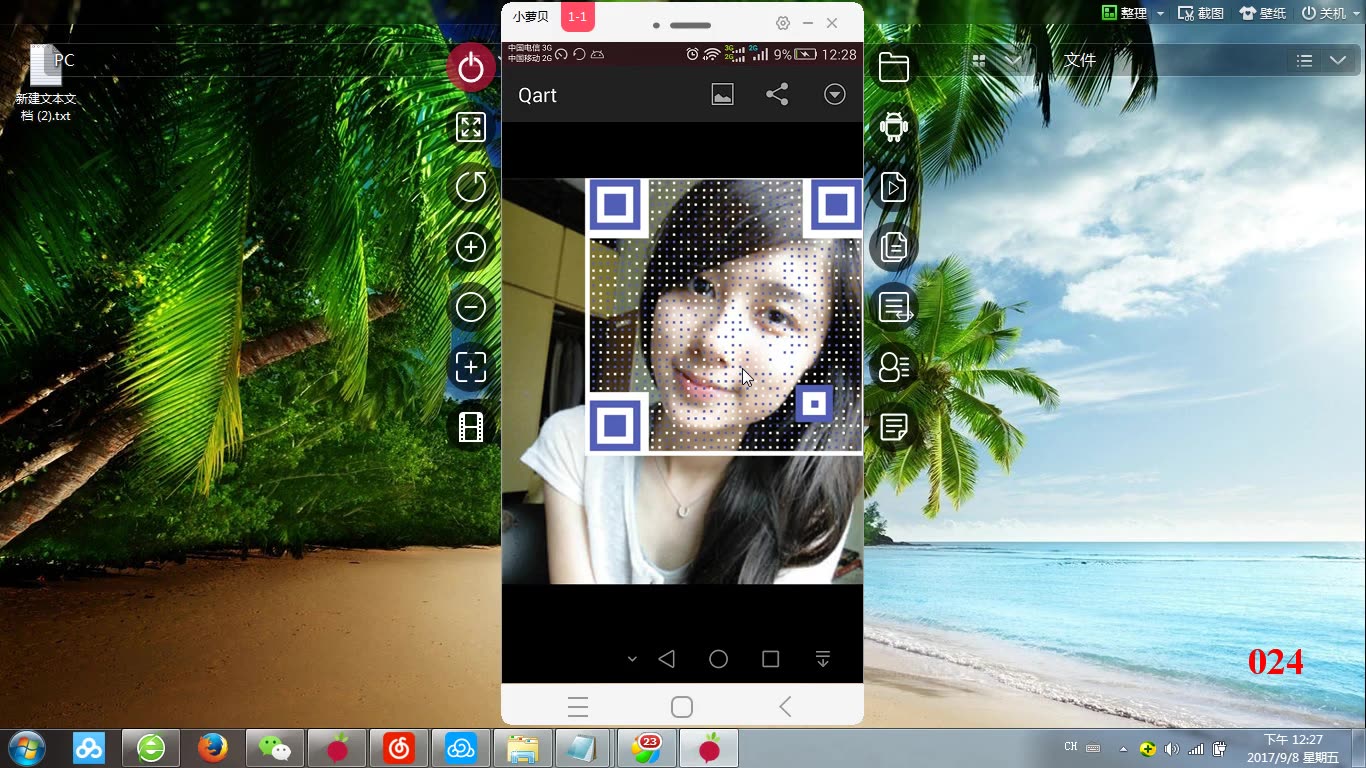Tap the Android home circle button

point(718,659)
